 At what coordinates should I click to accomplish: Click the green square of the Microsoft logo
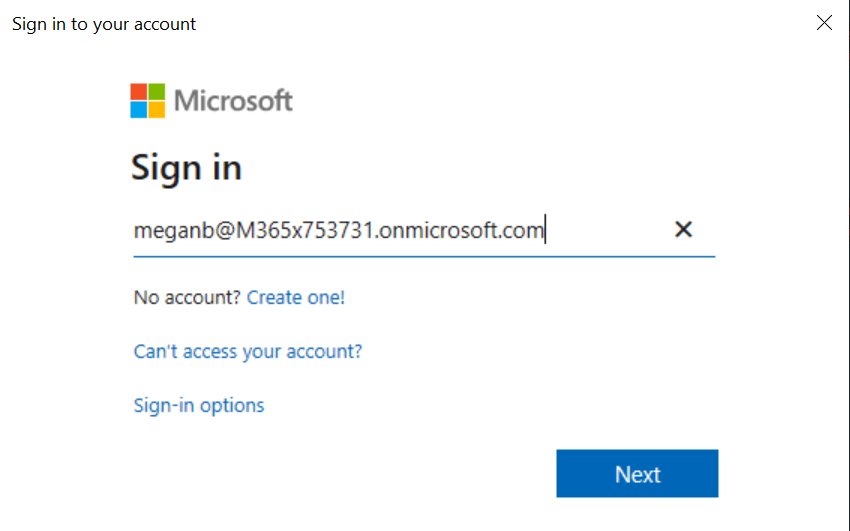click(x=156, y=92)
